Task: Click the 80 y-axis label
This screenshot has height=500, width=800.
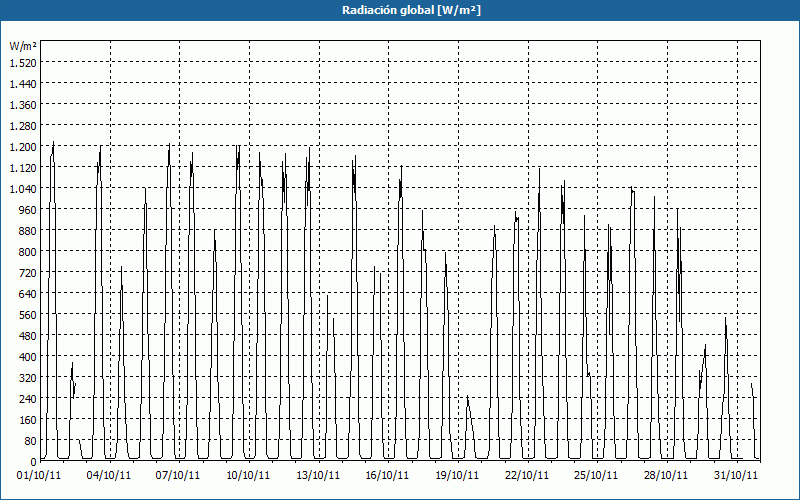Action: [x=30, y=441]
